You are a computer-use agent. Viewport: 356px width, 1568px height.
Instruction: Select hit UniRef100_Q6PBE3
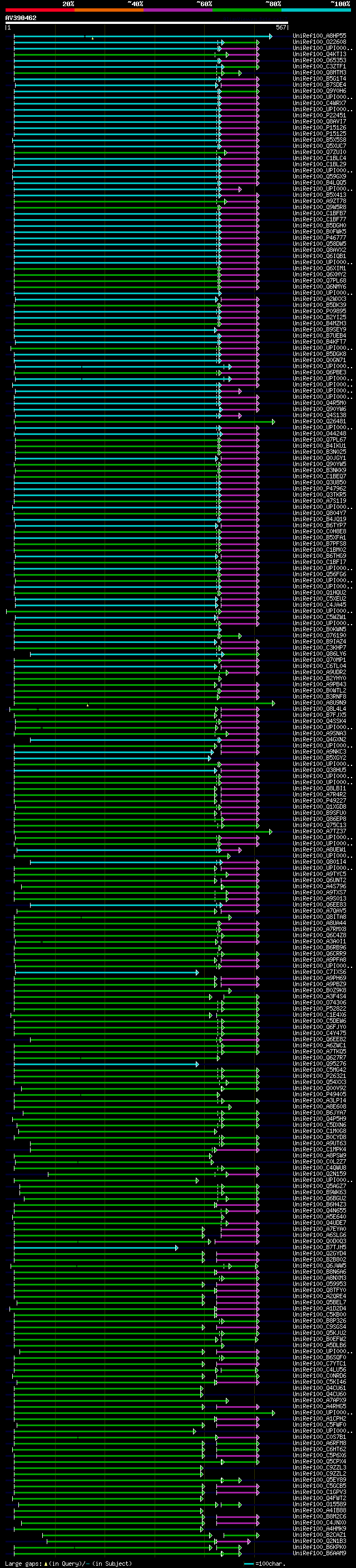(319, 372)
